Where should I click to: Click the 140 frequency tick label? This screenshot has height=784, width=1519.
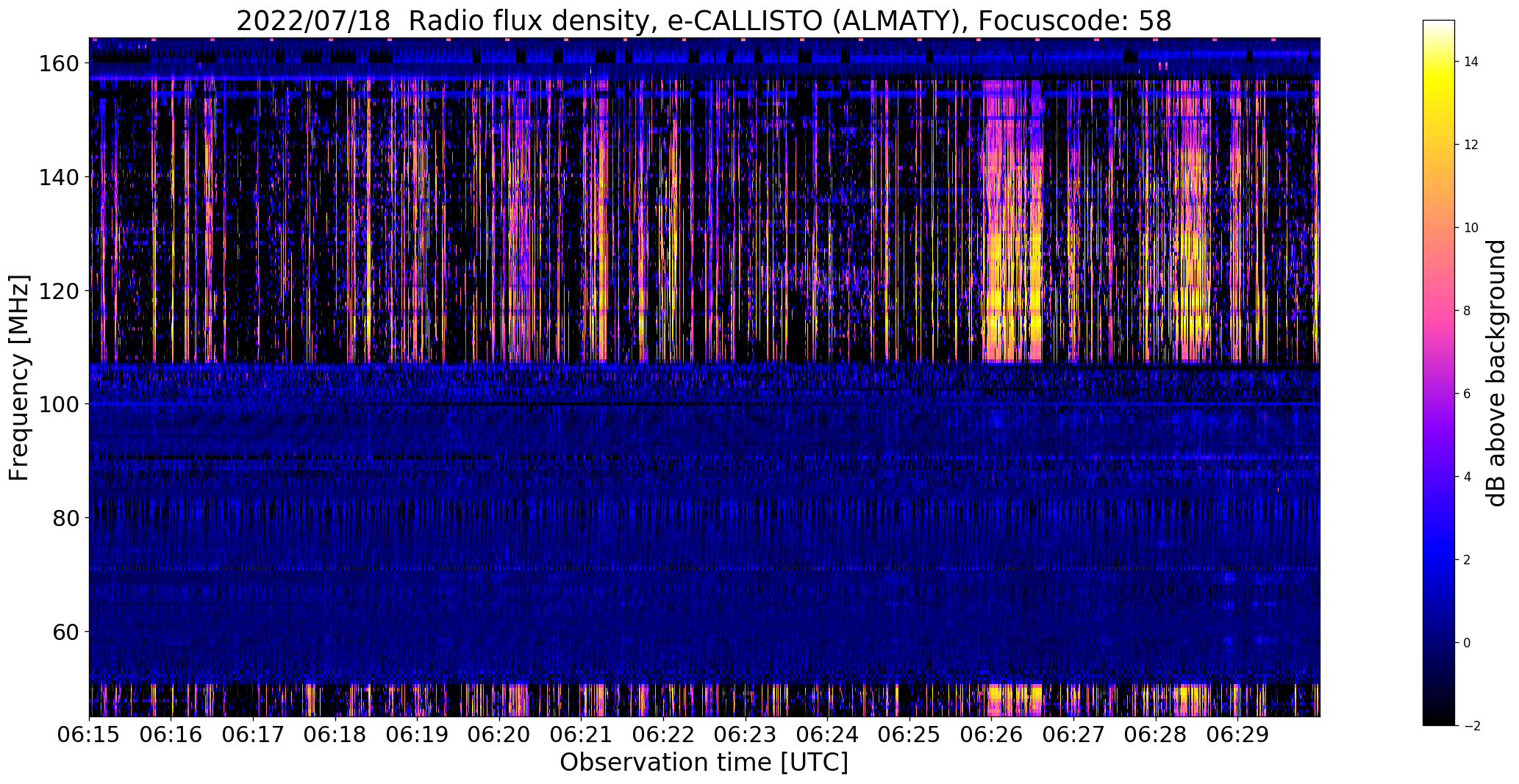60,177
